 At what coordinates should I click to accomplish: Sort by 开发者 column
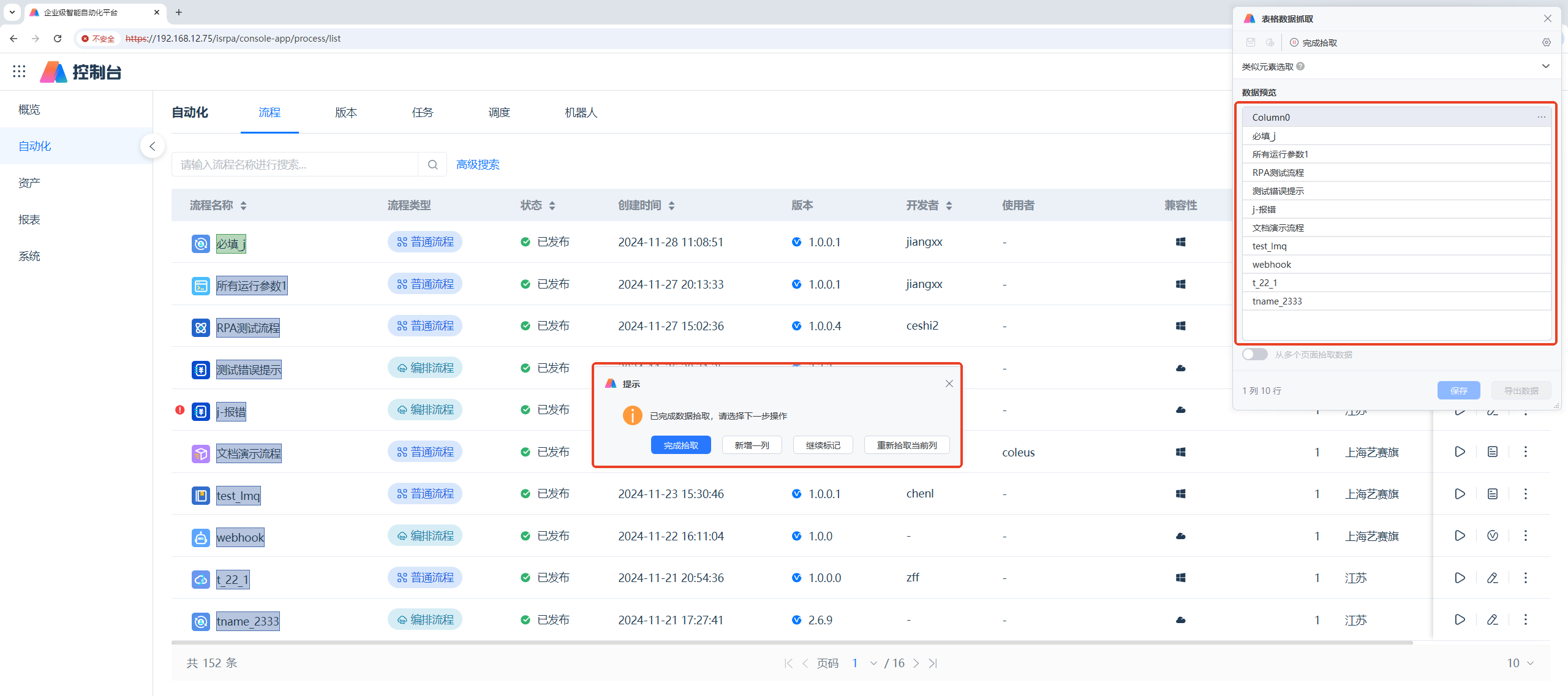[x=949, y=206]
